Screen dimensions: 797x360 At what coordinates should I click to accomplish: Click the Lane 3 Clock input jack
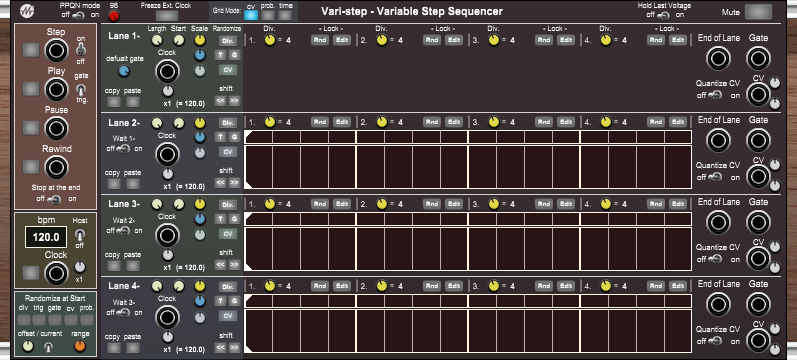tap(167, 235)
